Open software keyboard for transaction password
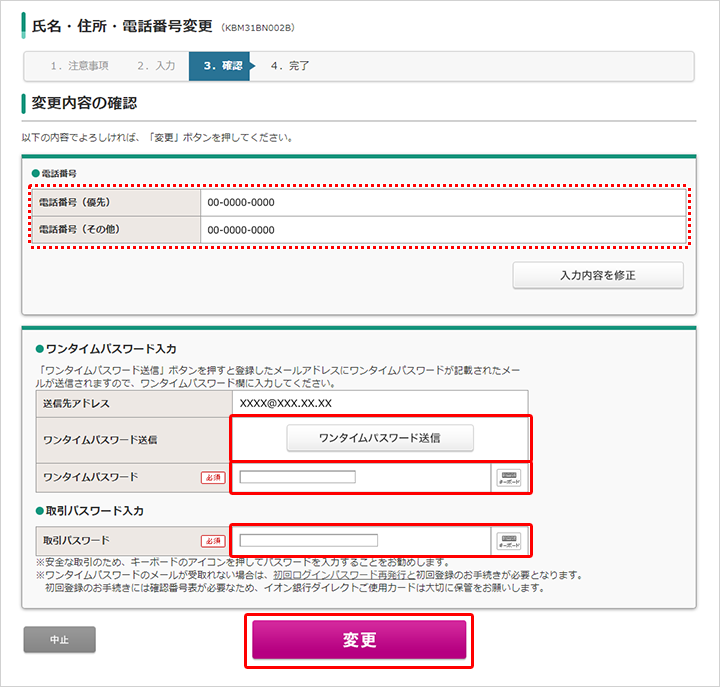The image size is (720, 687). click(509, 541)
